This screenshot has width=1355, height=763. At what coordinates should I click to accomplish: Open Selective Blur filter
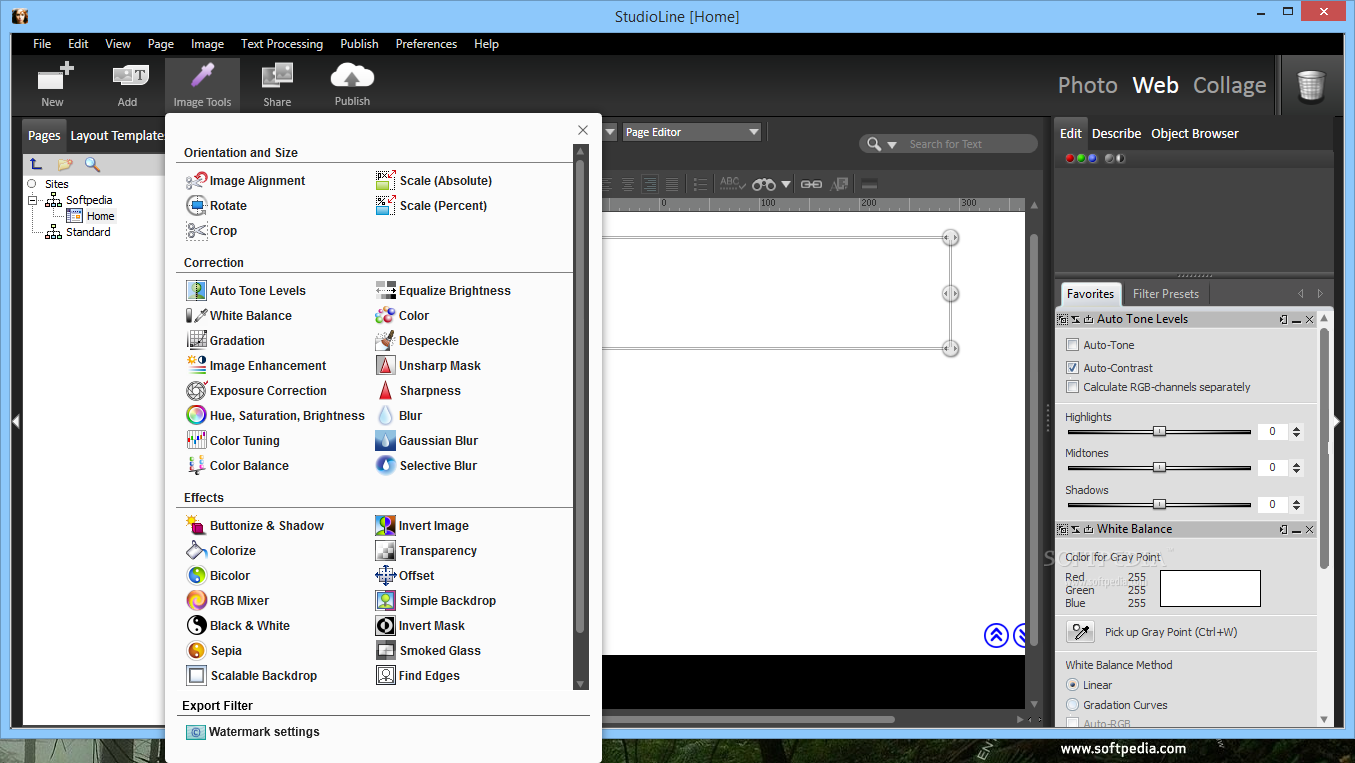427,466
